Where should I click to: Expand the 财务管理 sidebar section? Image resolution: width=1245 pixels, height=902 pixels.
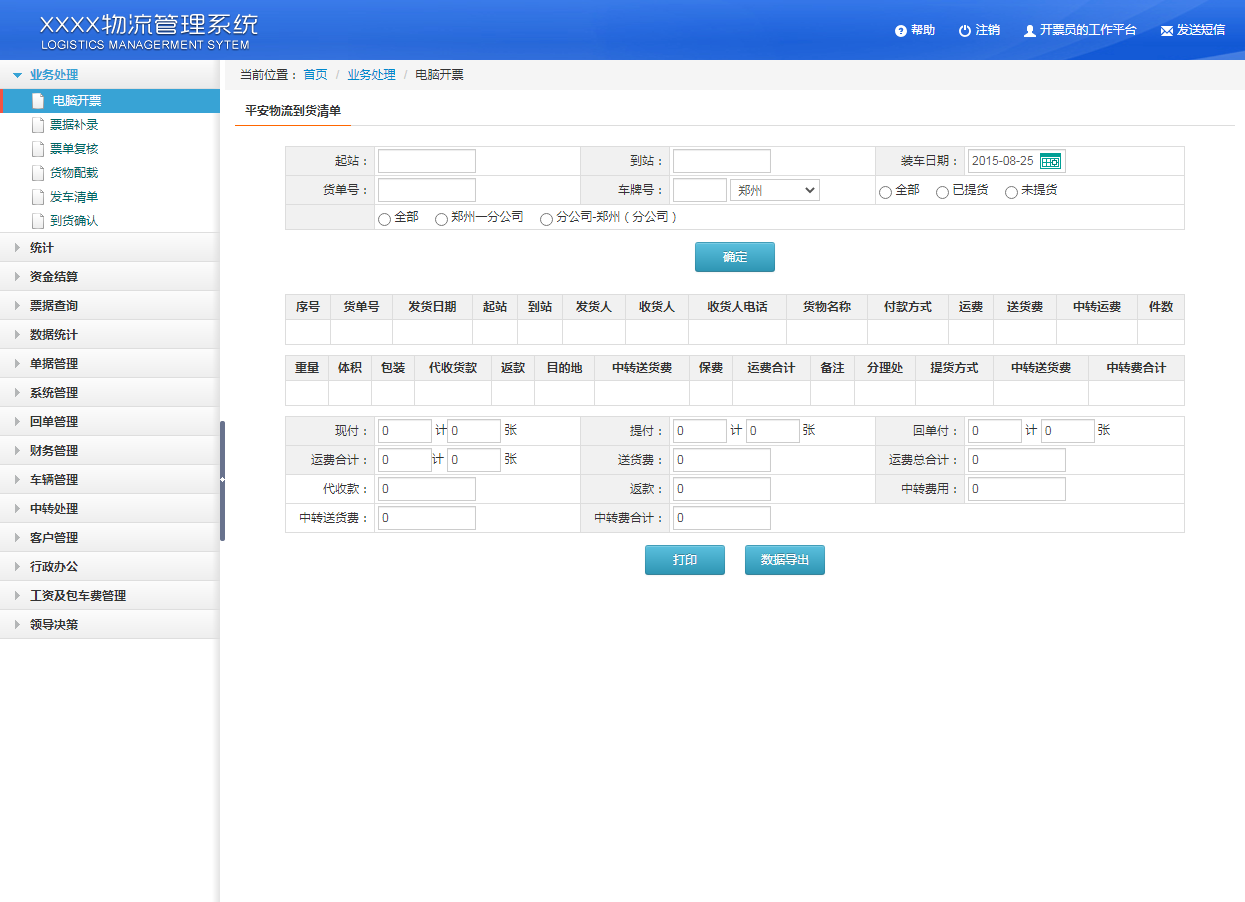(x=54, y=451)
